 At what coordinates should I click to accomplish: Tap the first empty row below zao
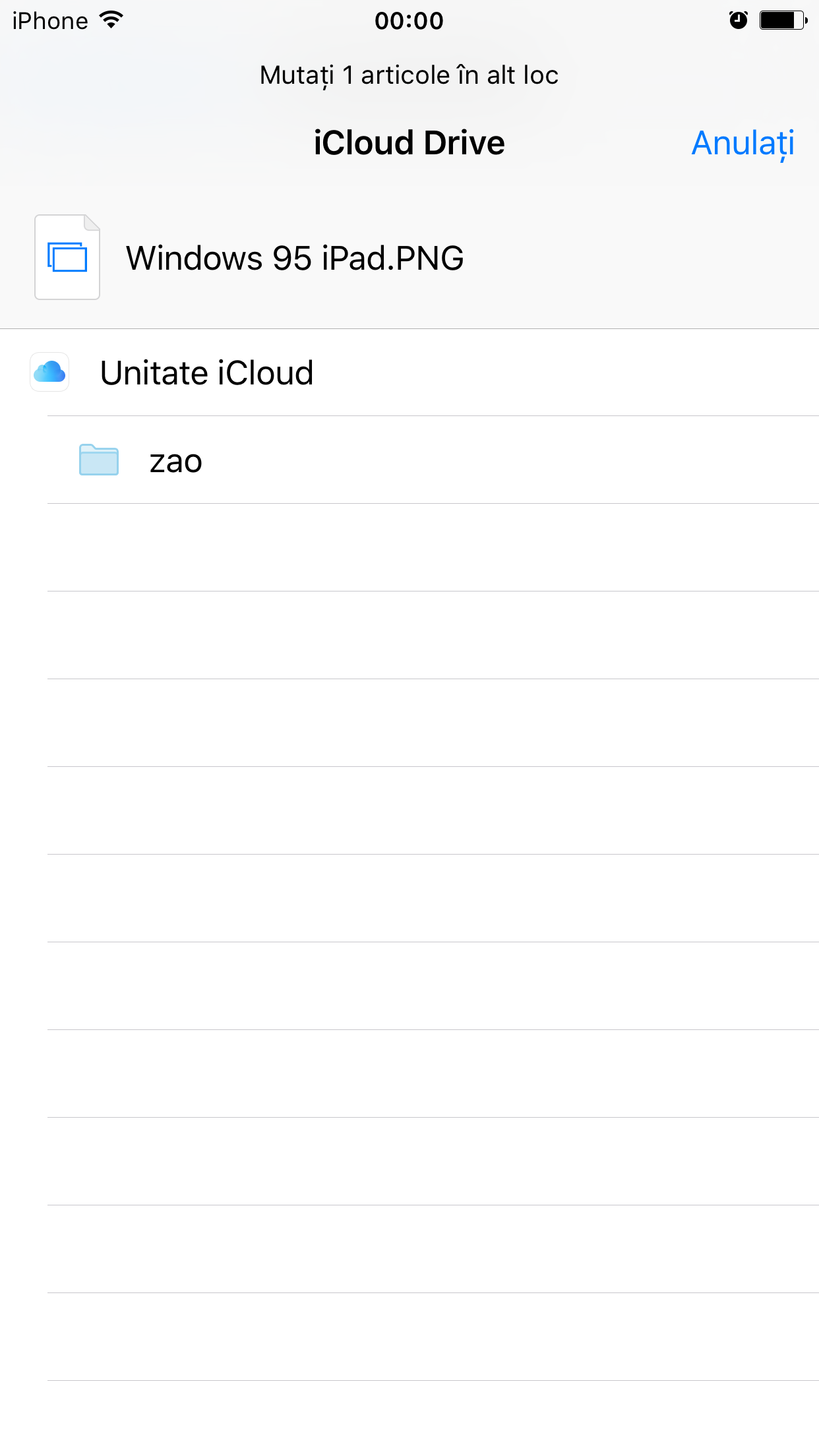[433, 547]
